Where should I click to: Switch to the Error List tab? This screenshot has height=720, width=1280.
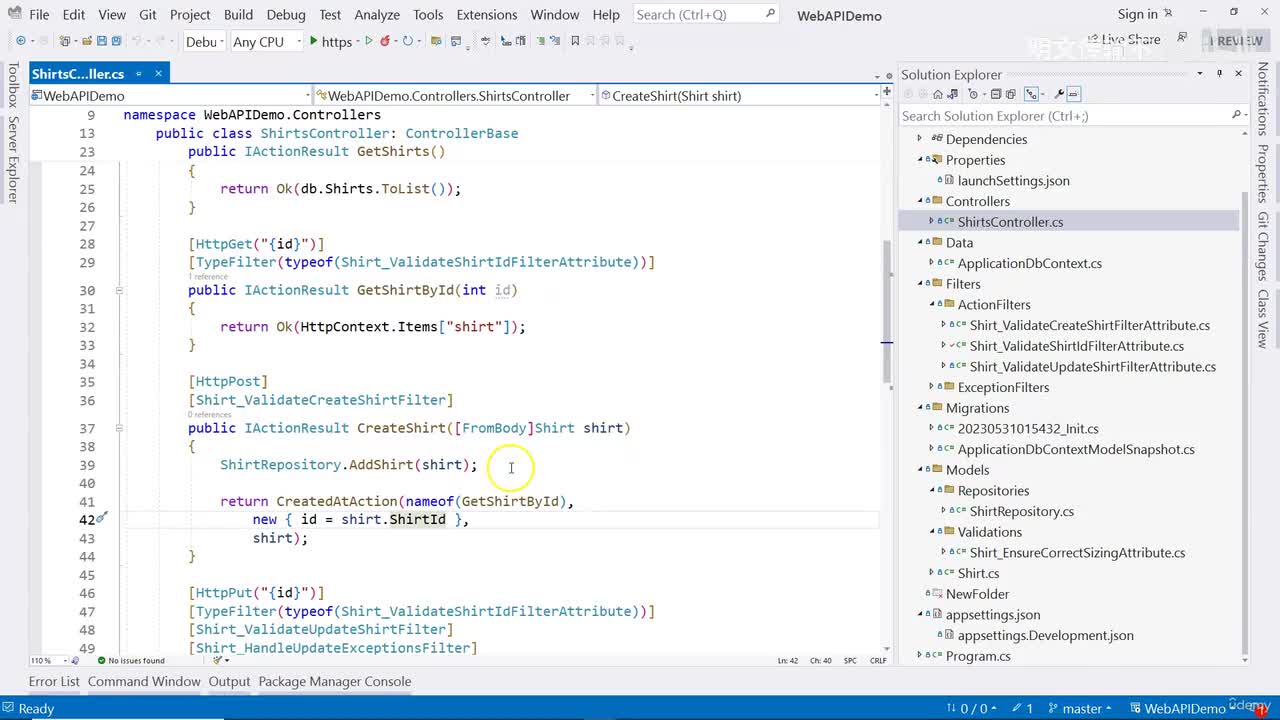(54, 681)
